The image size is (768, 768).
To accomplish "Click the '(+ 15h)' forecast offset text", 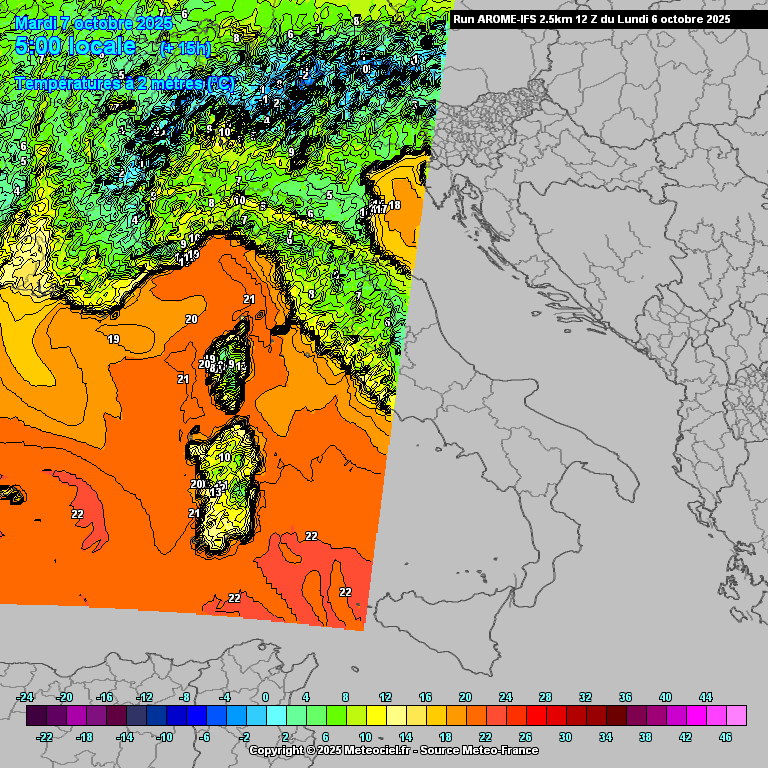I will [185, 48].
